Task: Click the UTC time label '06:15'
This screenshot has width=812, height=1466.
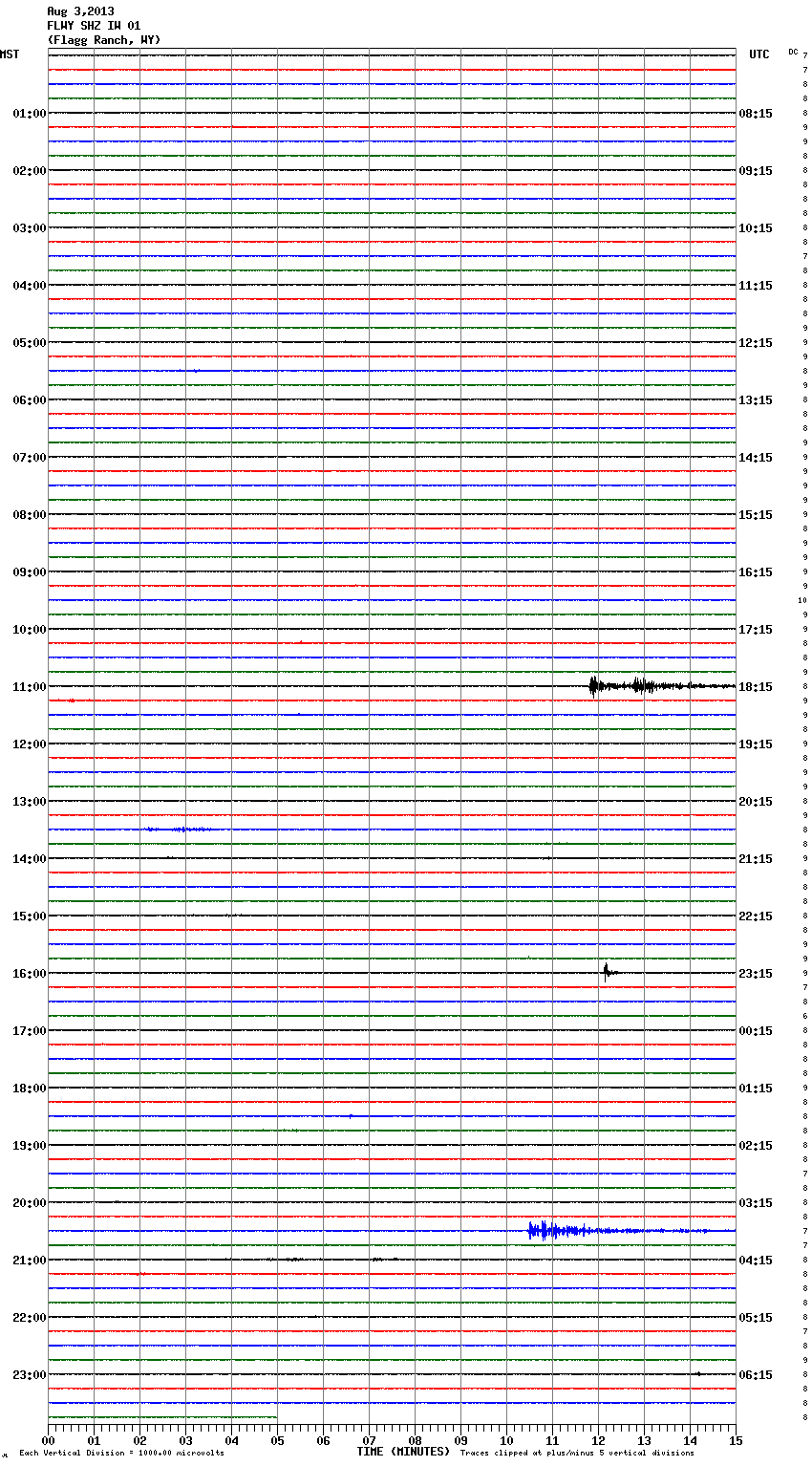Action: (756, 1375)
